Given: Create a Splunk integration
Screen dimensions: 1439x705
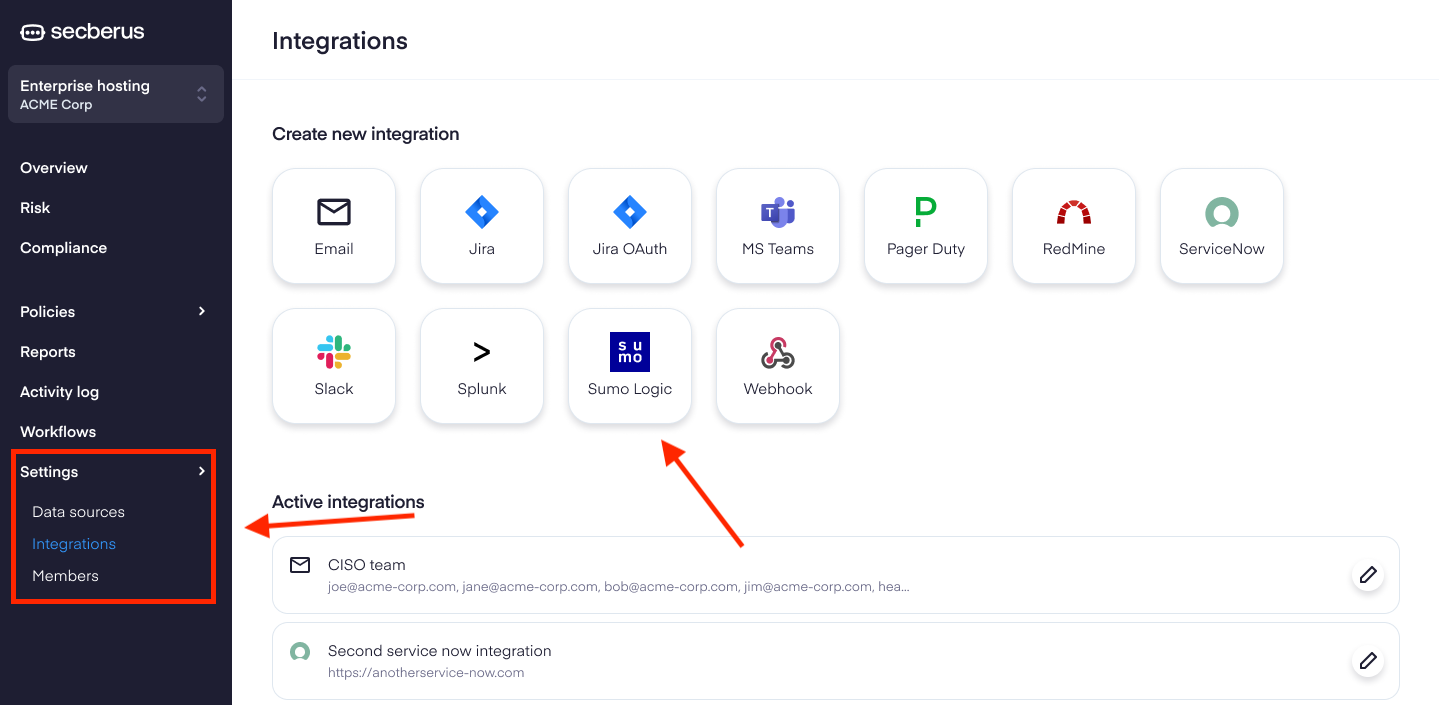Looking at the screenshot, I should 482,366.
